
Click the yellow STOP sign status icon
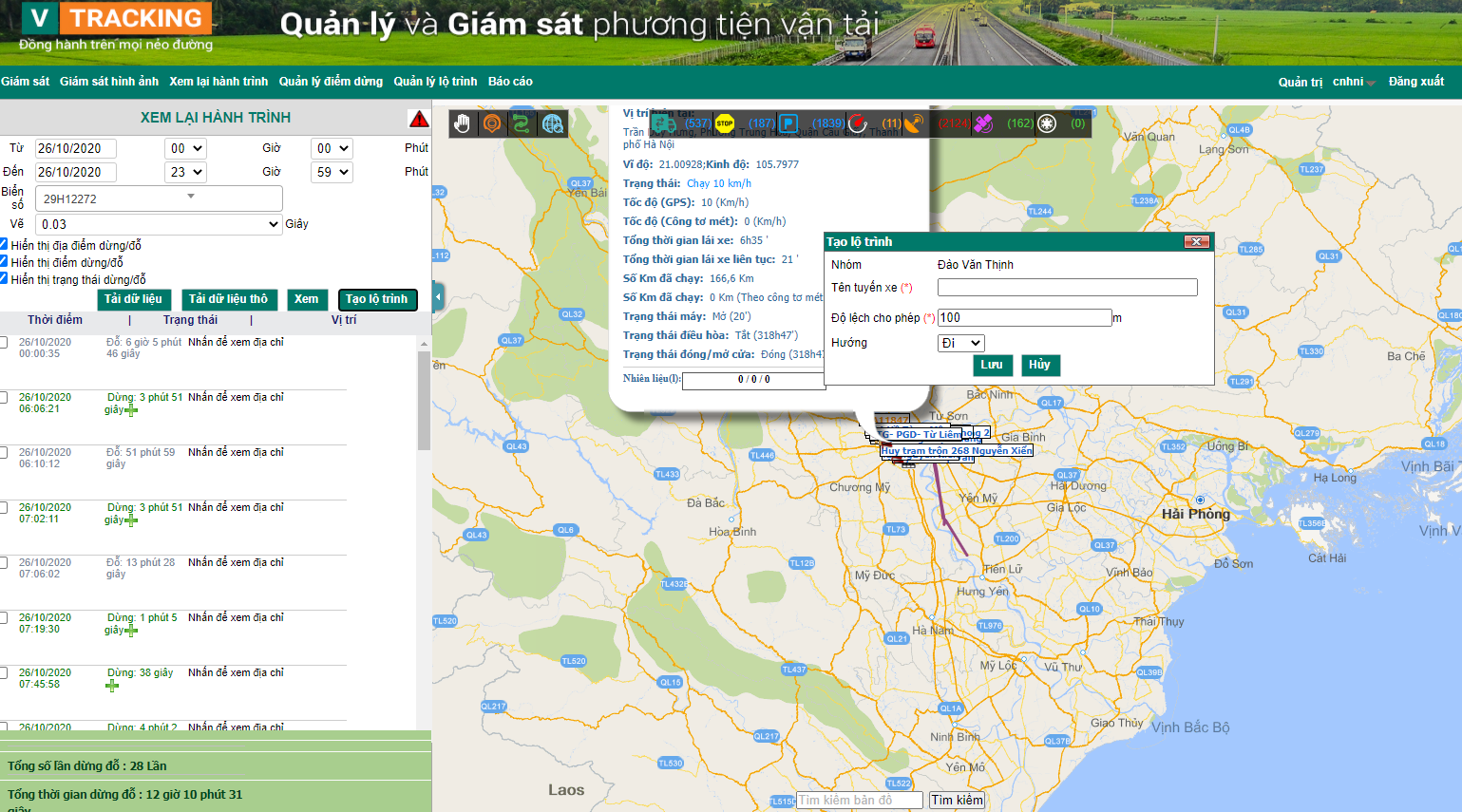725,123
